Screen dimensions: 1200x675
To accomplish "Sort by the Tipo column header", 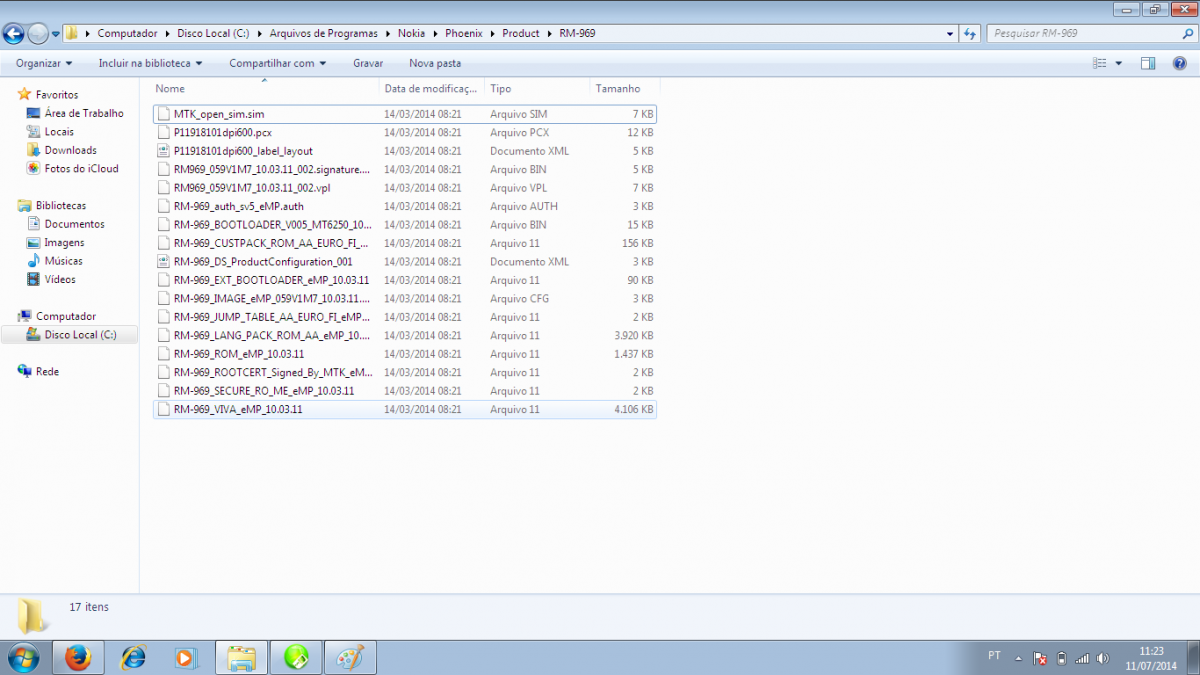I will (537, 89).
